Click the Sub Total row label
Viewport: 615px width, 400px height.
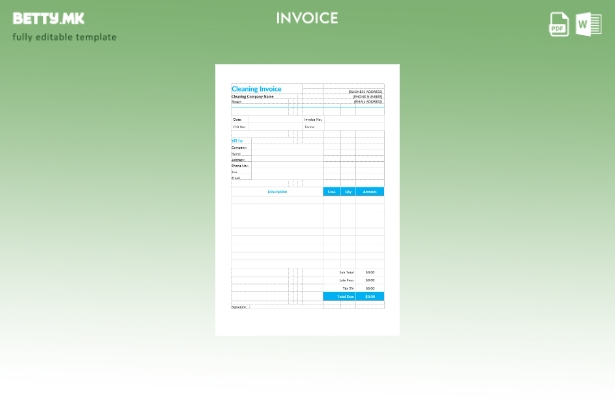point(347,272)
